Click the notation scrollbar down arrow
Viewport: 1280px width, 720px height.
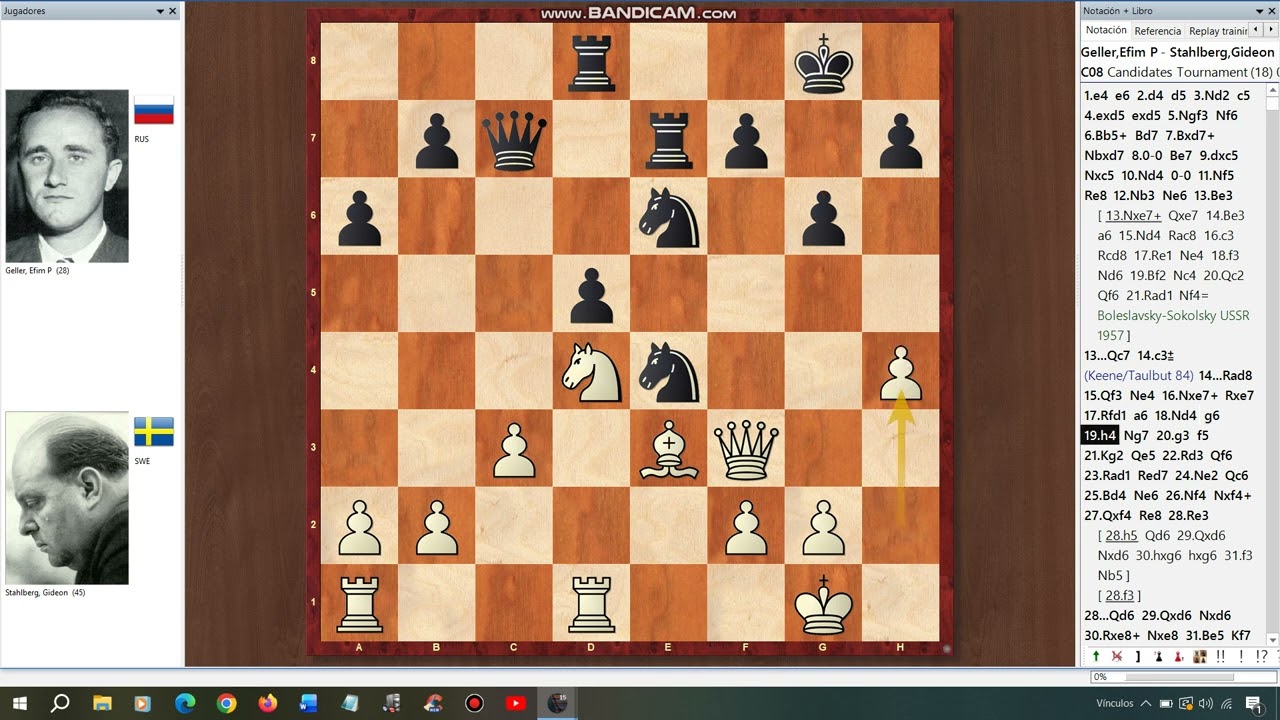pyautogui.click(x=1272, y=639)
